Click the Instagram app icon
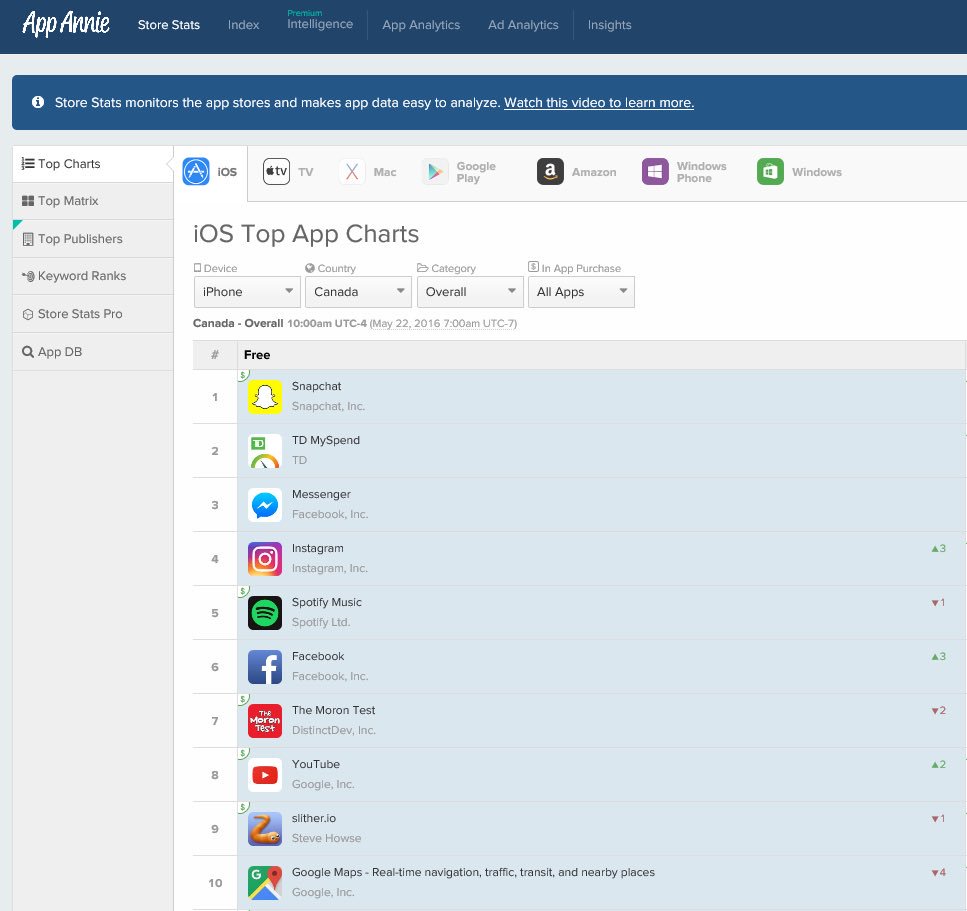967x911 pixels. point(265,559)
